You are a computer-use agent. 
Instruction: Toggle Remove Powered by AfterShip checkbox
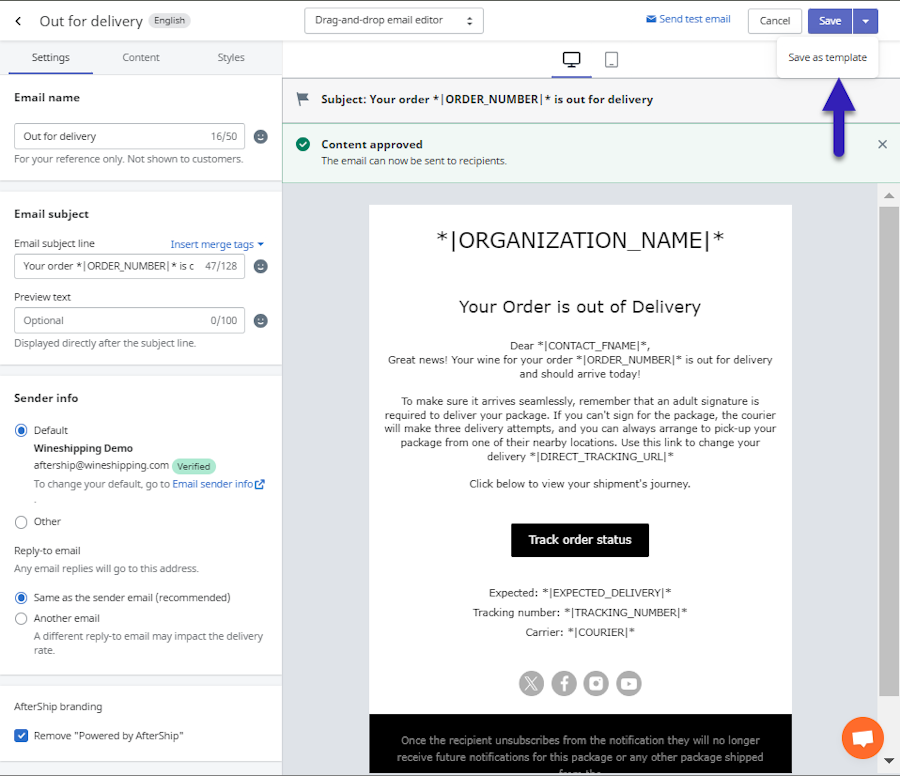(x=21, y=736)
